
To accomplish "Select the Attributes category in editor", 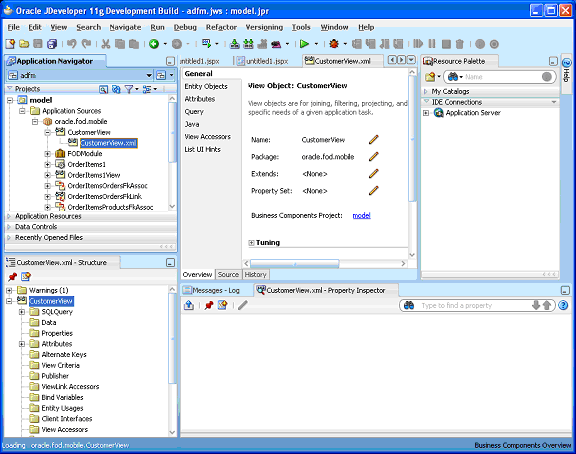I will pyautogui.click(x=200, y=99).
